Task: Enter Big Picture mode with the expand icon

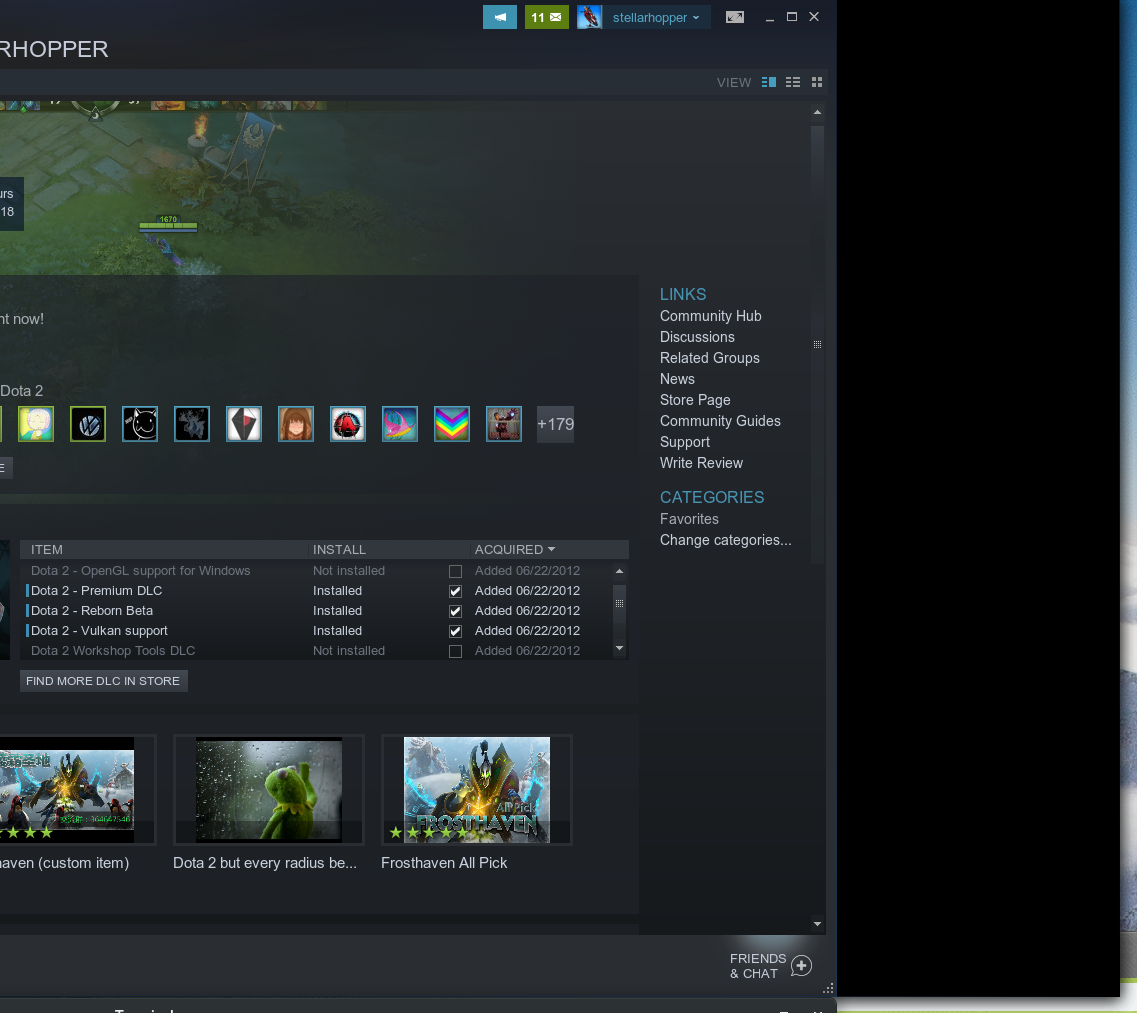Action: pos(734,17)
